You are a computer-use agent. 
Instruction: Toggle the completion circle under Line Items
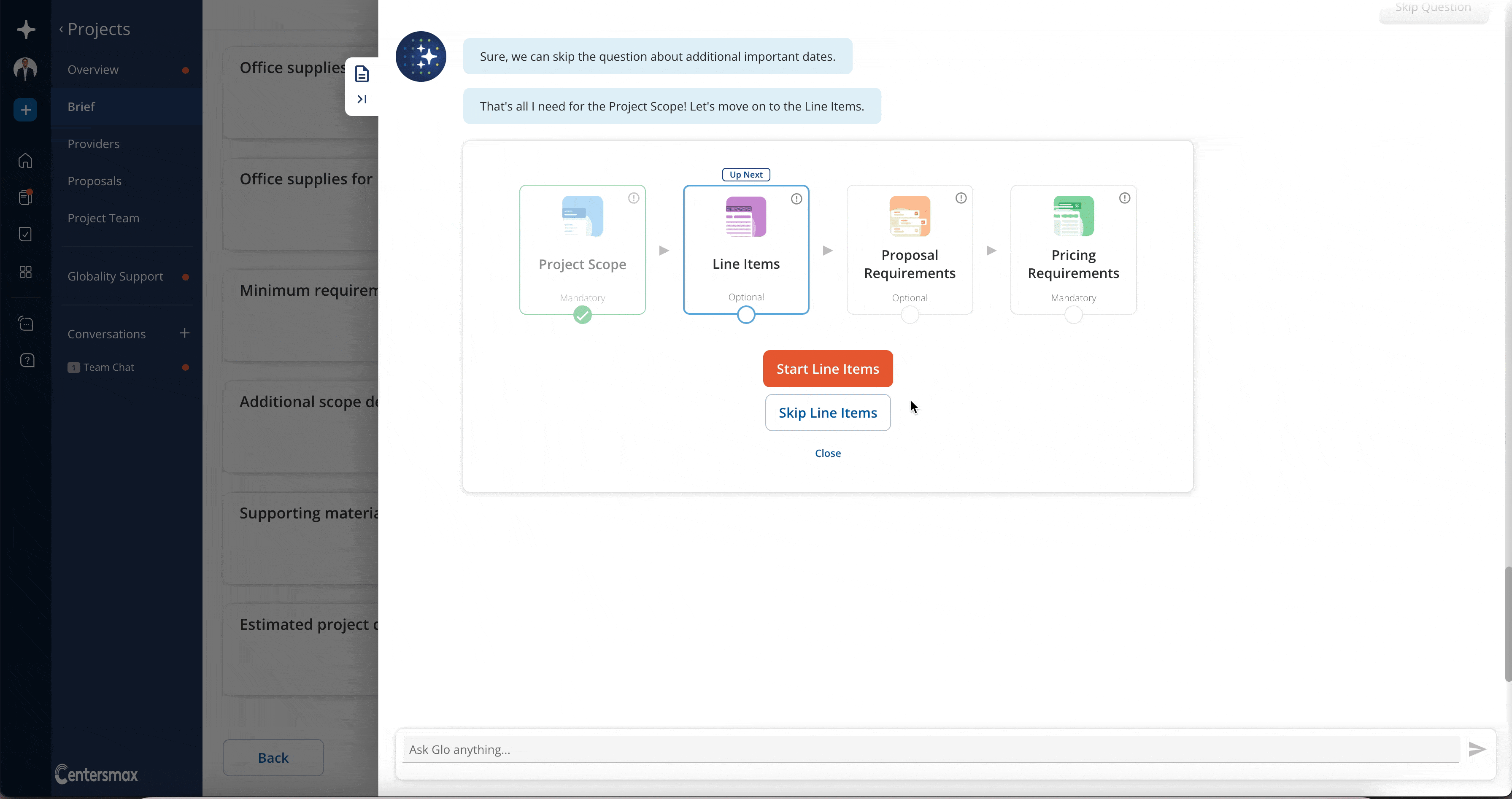(745, 315)
